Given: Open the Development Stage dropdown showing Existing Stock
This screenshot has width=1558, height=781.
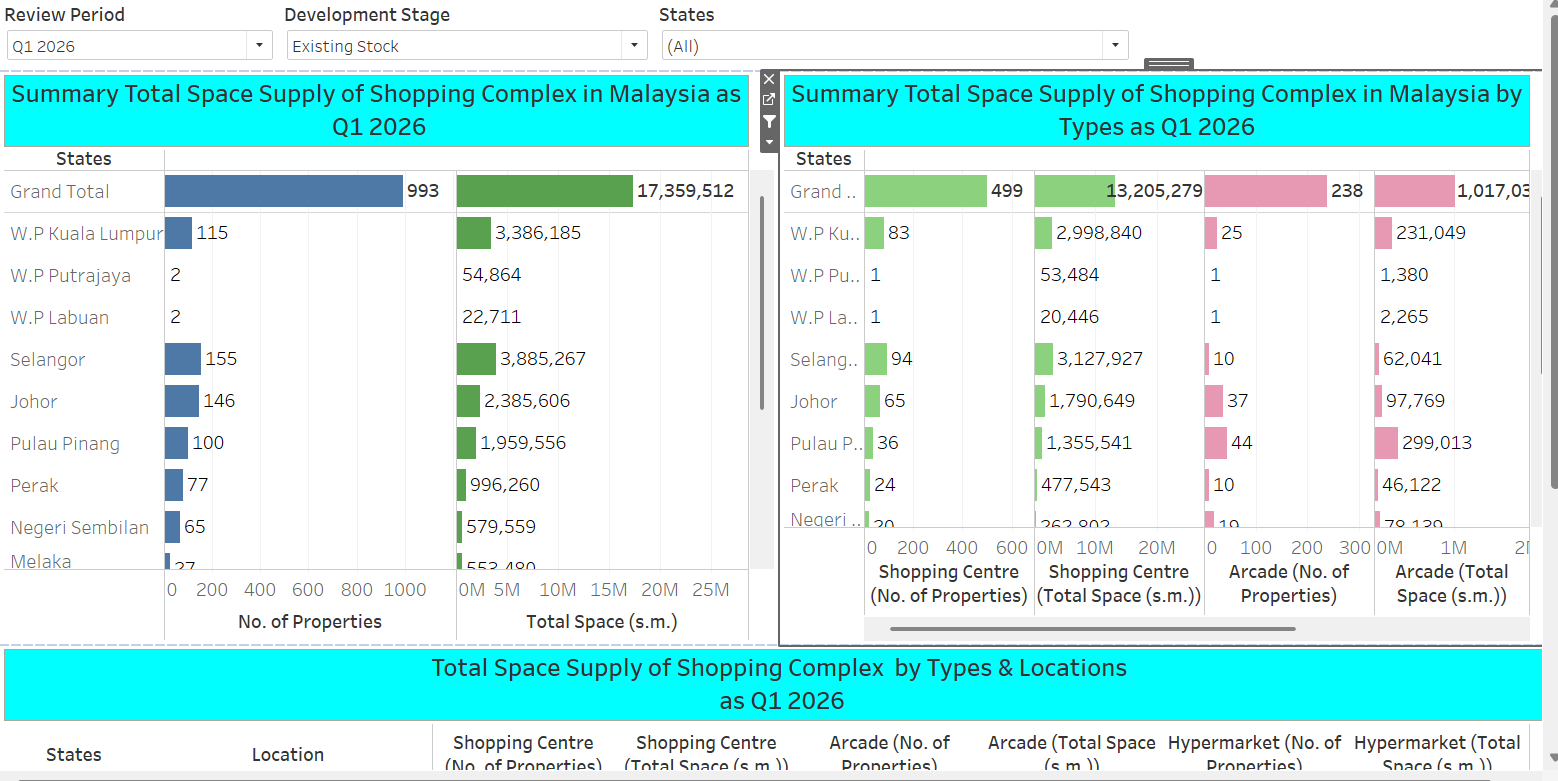Looking at the screenshot, I should click(x=467, y=46).
